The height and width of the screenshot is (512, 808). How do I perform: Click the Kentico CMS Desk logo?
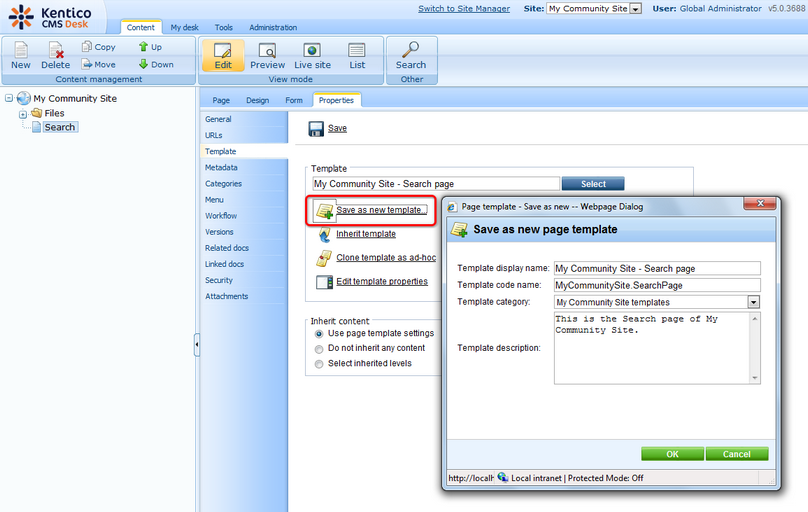[49, 17]
